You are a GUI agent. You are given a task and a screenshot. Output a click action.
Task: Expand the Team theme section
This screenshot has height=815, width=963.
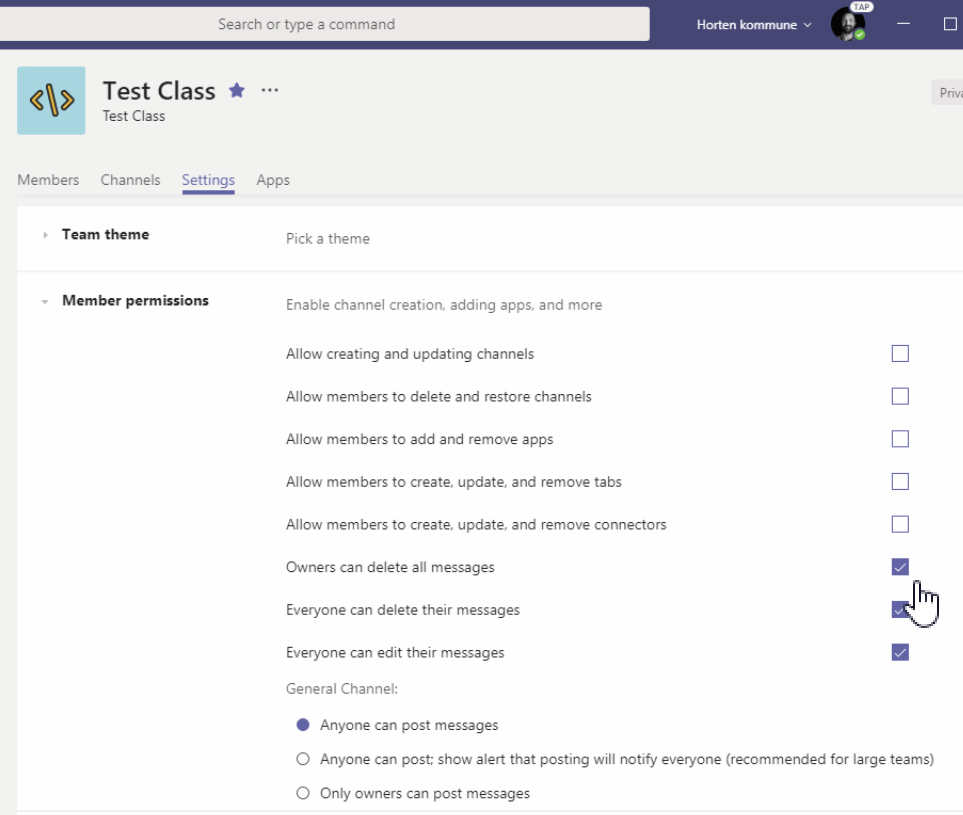45,235
